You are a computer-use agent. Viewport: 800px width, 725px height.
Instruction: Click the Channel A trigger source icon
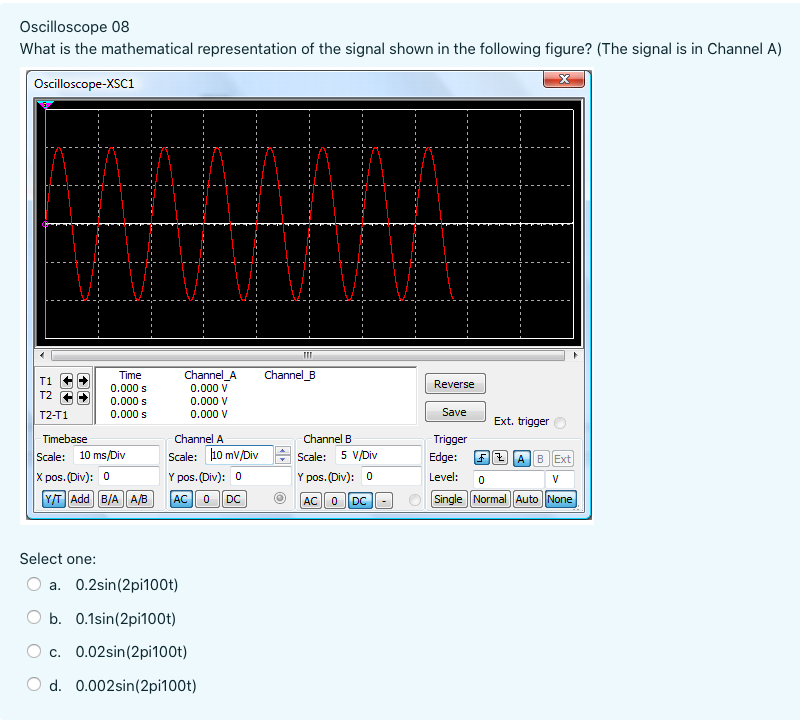(x=521, y=459)
